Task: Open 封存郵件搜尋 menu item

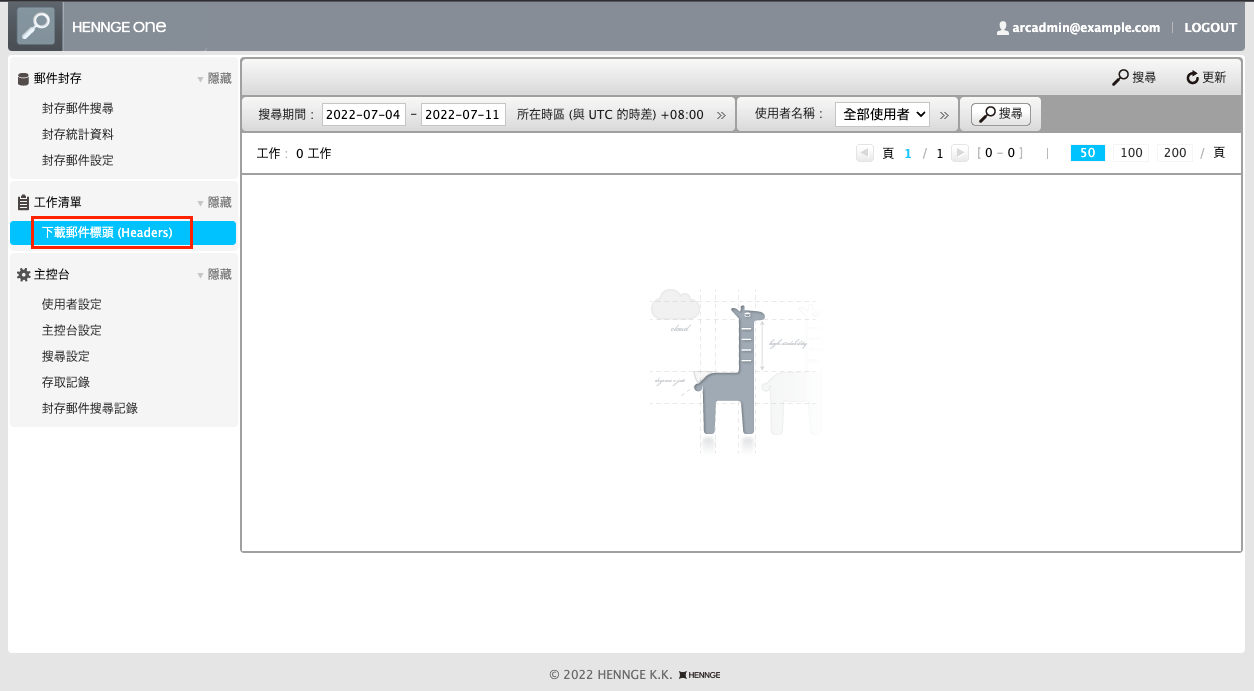Action: 78,108
